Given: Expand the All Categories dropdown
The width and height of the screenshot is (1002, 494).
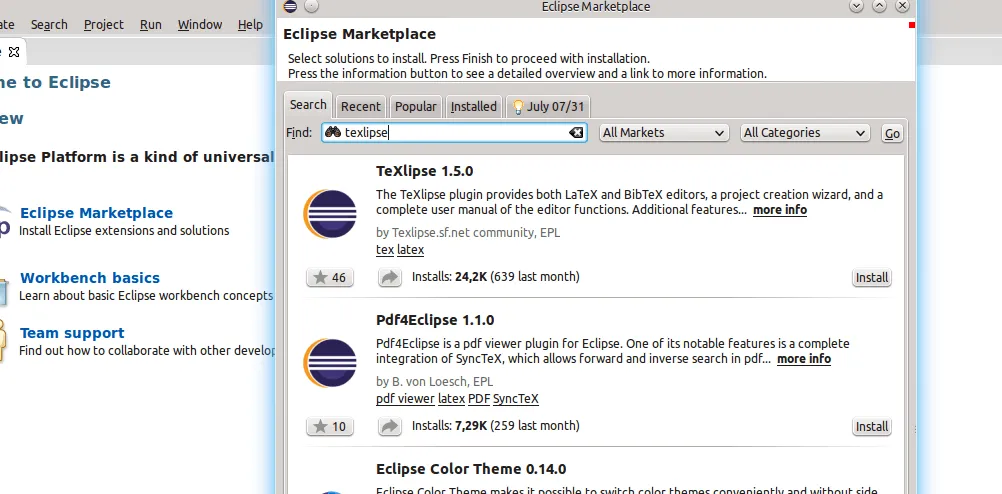Looking at the screenshot, I should coord(805,133).
